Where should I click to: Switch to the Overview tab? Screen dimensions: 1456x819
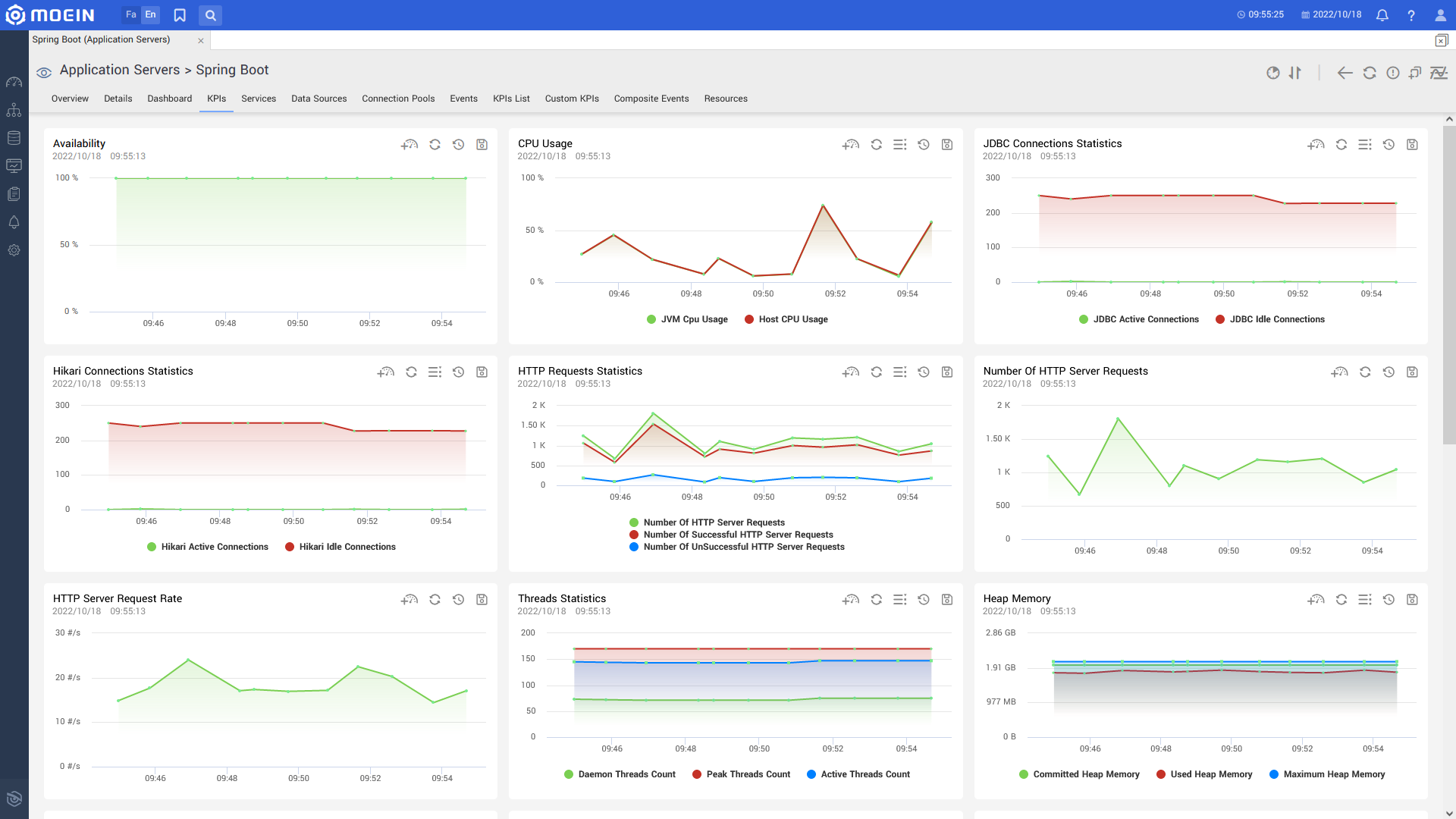pos(70,99)
